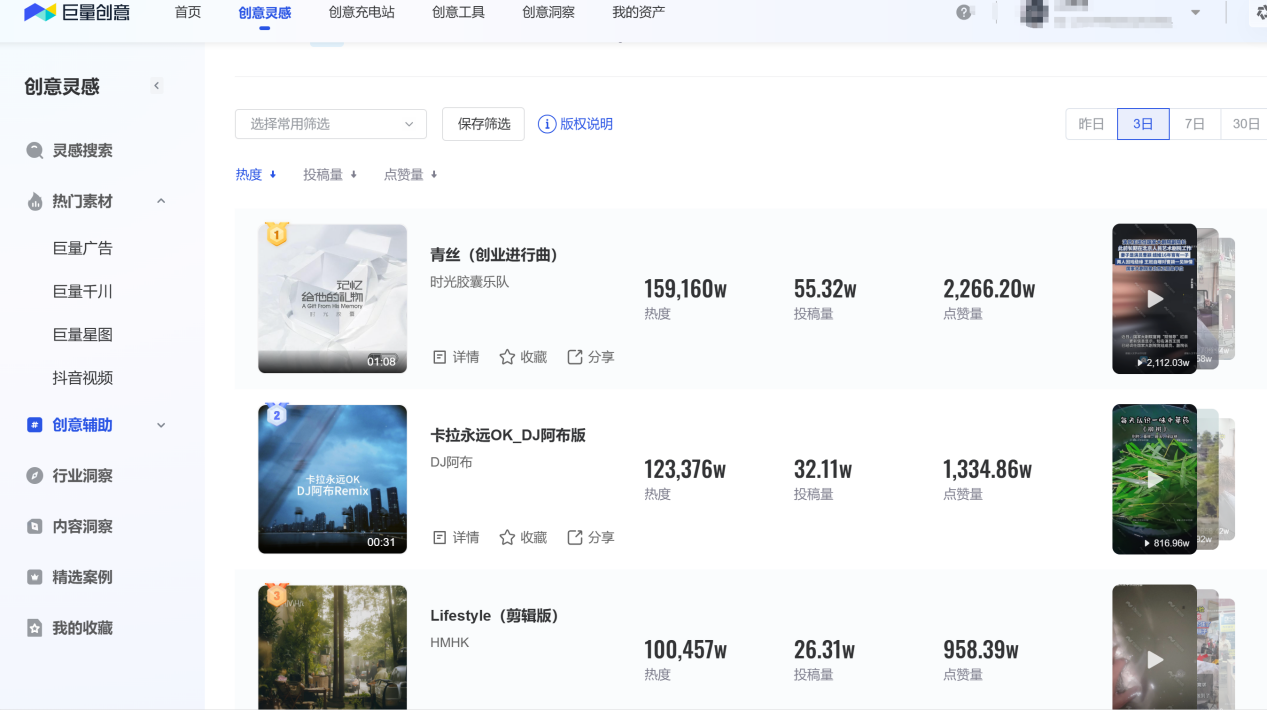Open the 创意充电站 tab
This screenshot has height=710, width=1267.
362,12
